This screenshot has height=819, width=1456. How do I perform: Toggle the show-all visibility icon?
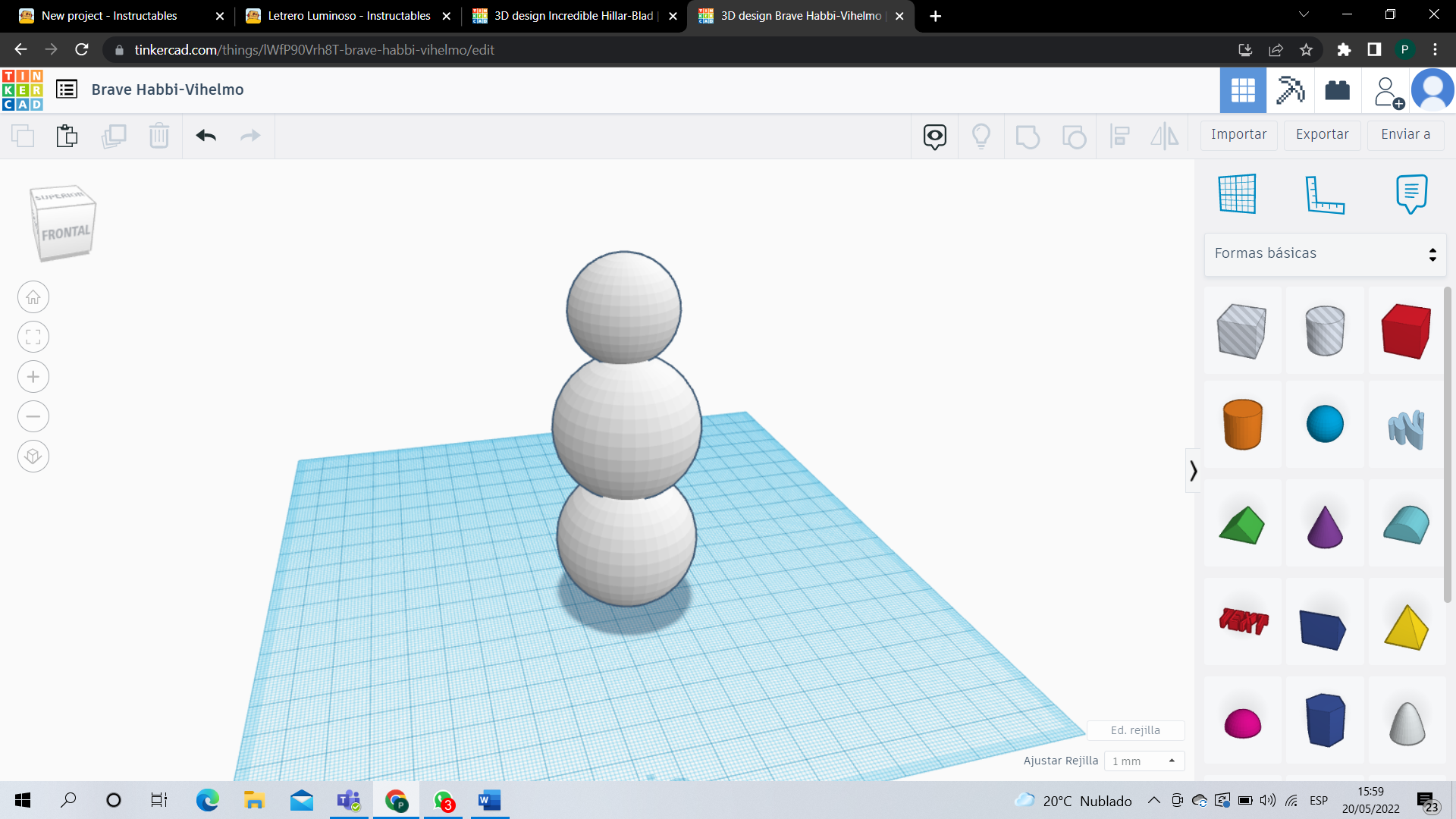[934, 136]
